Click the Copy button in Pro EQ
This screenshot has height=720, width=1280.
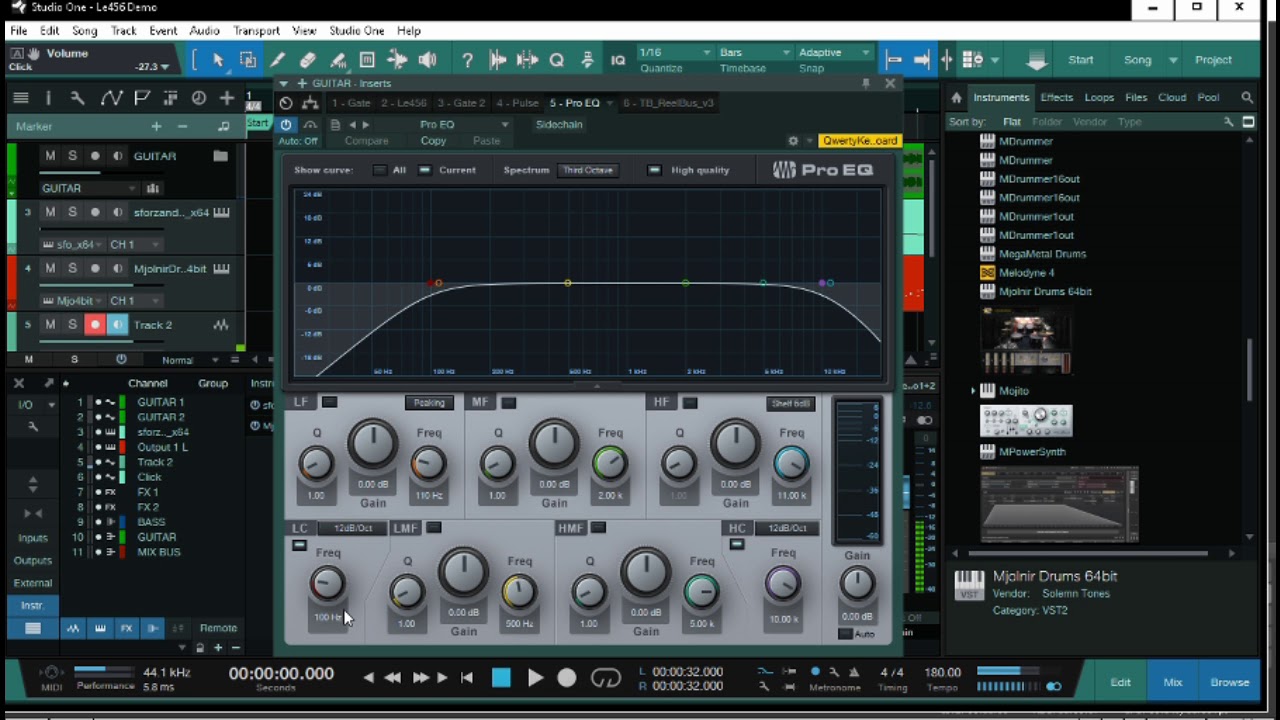coord(433,141)
